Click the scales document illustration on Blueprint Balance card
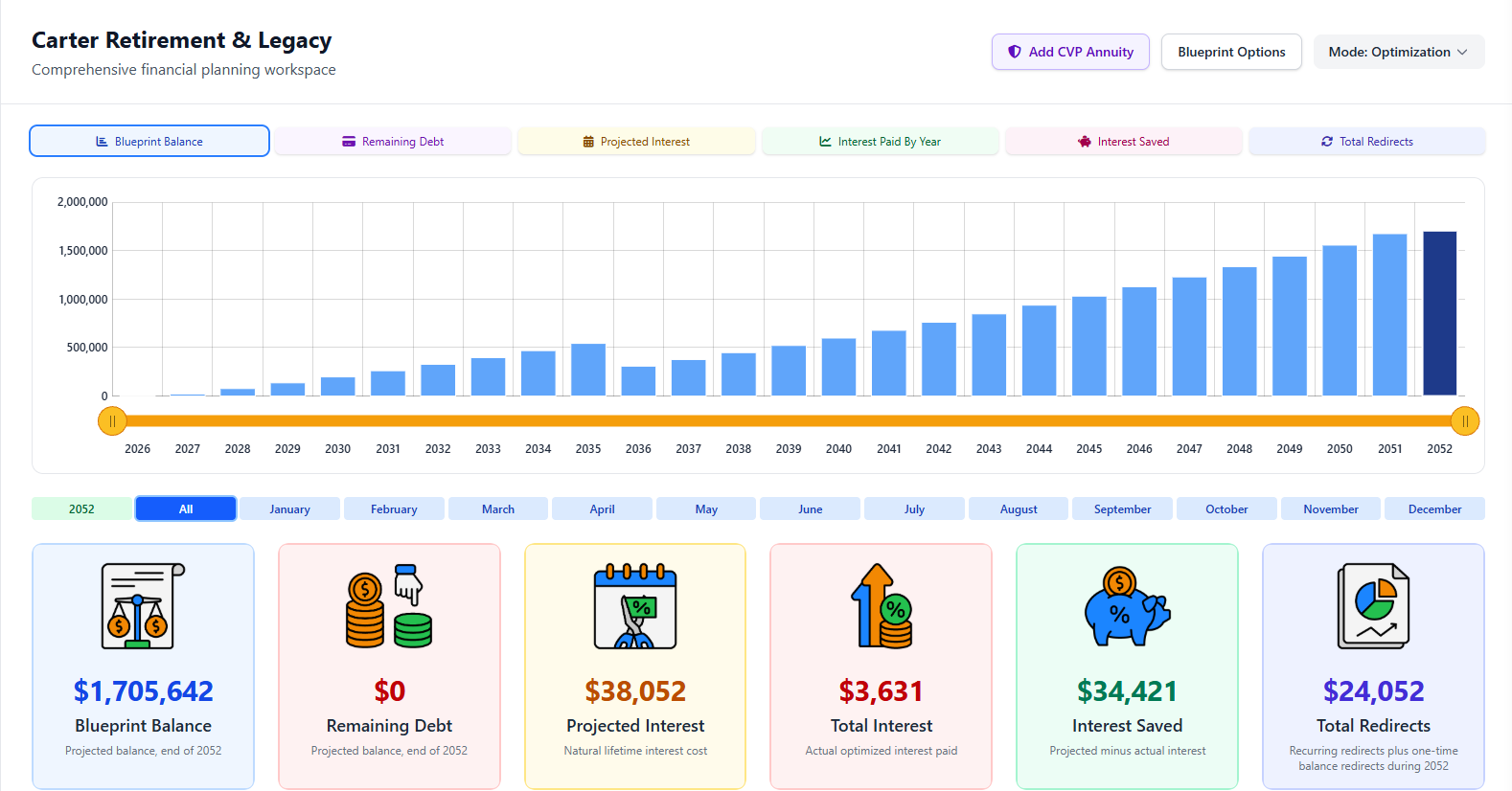Image resolution: width=1512 pixels, height=791 pixels. pyautogui.click(x=143, y=606)
